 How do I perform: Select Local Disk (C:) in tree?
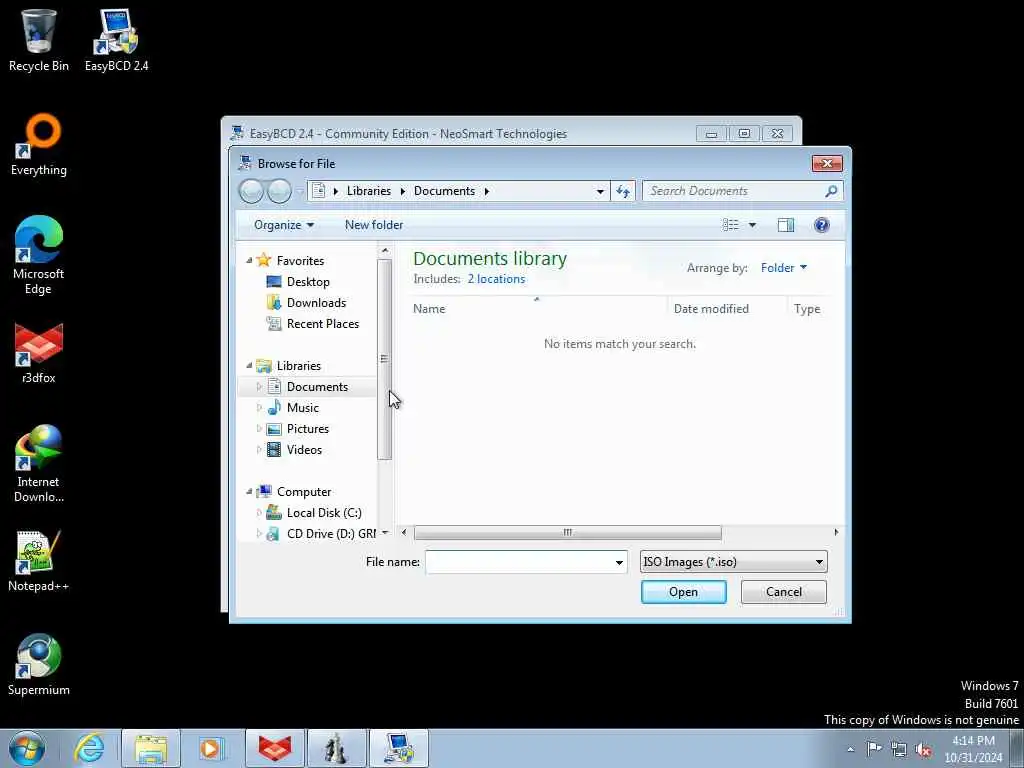(x=324, y=513)
